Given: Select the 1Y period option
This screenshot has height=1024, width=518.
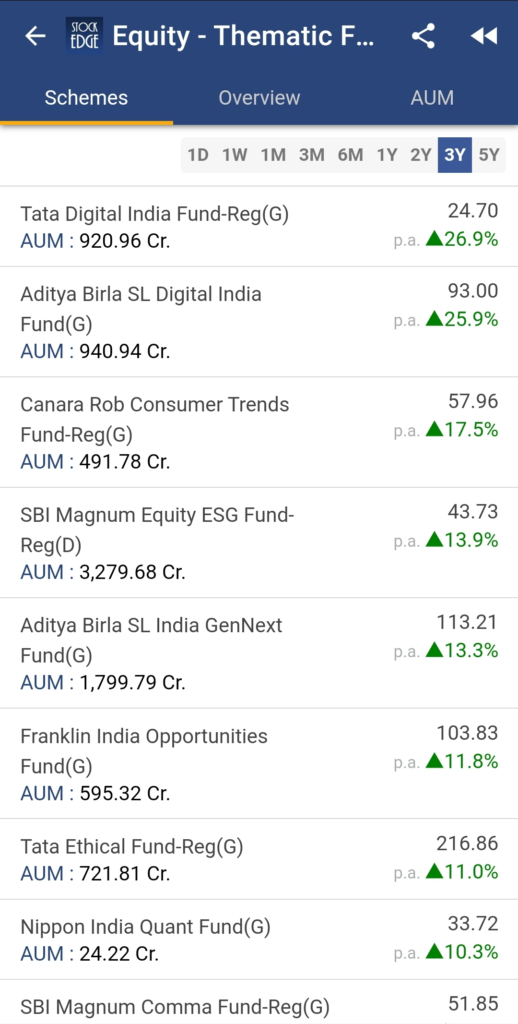Looking at the screenshot, I should (387, 155).
